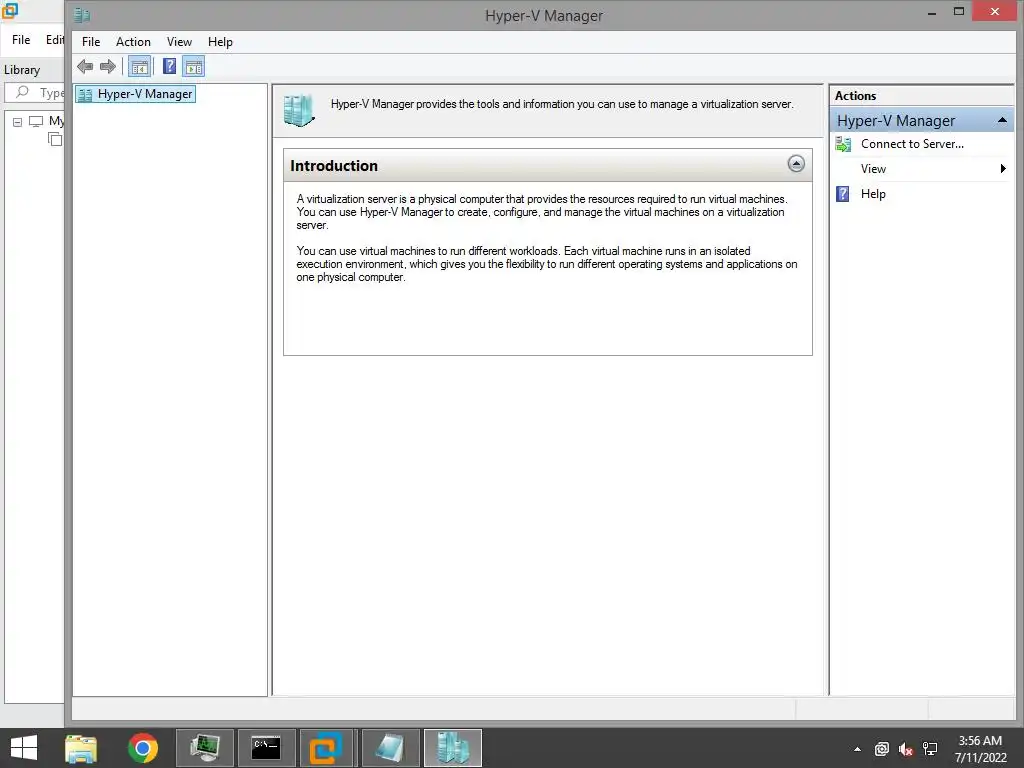The width and height of the screenshot is (1024, 768).
Task: Close the Hyper-V Manager window
Action: click(x=995, y=11)
